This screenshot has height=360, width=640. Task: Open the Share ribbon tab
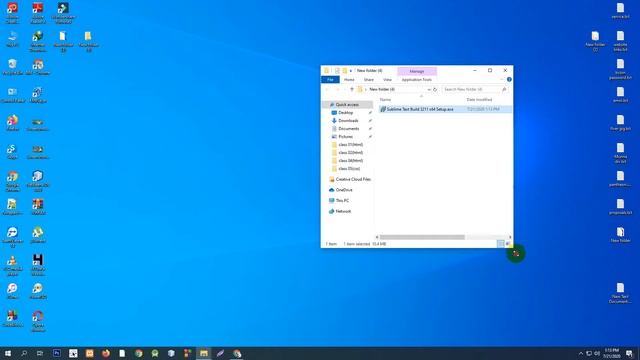point(369,80)
